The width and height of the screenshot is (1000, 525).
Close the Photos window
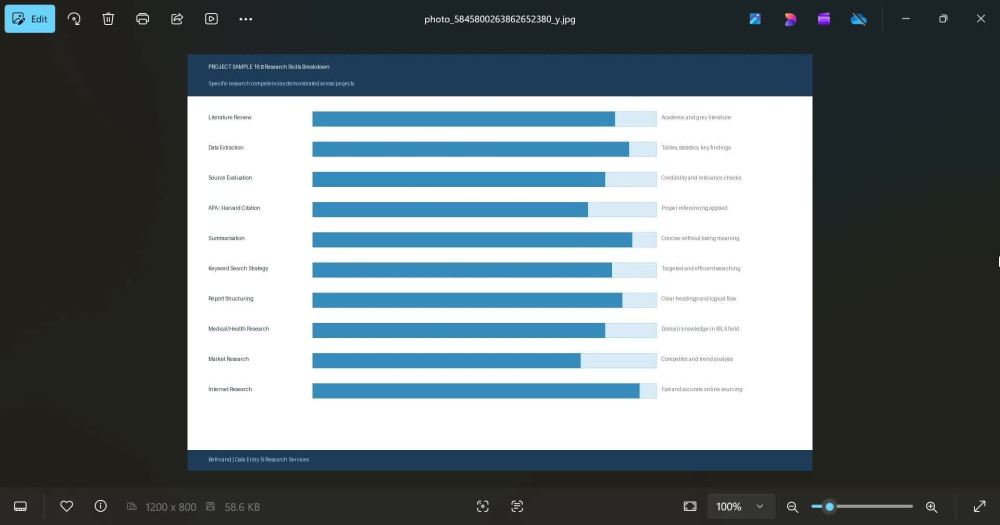coord(981,19)
